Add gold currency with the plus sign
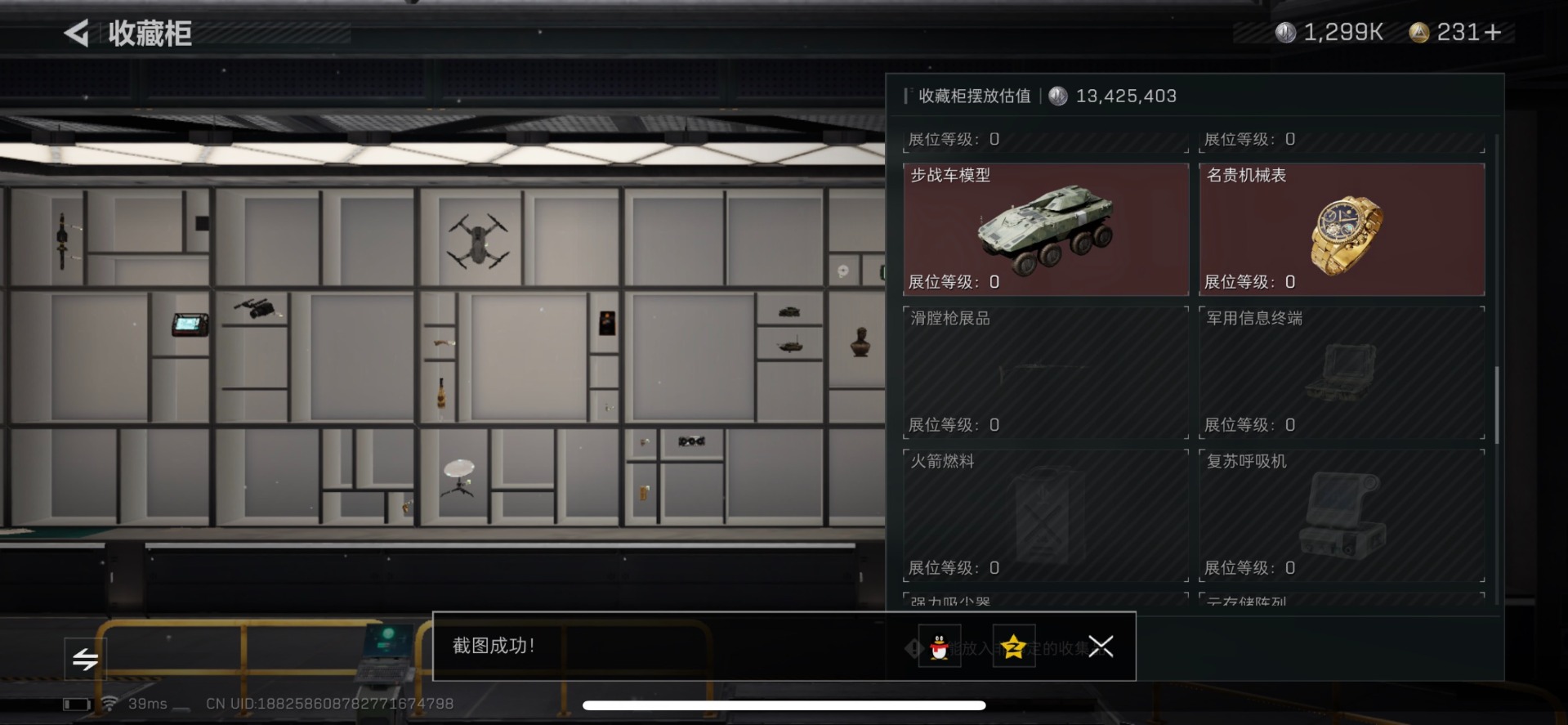1568x725 pixels. tap(1493, 32)
